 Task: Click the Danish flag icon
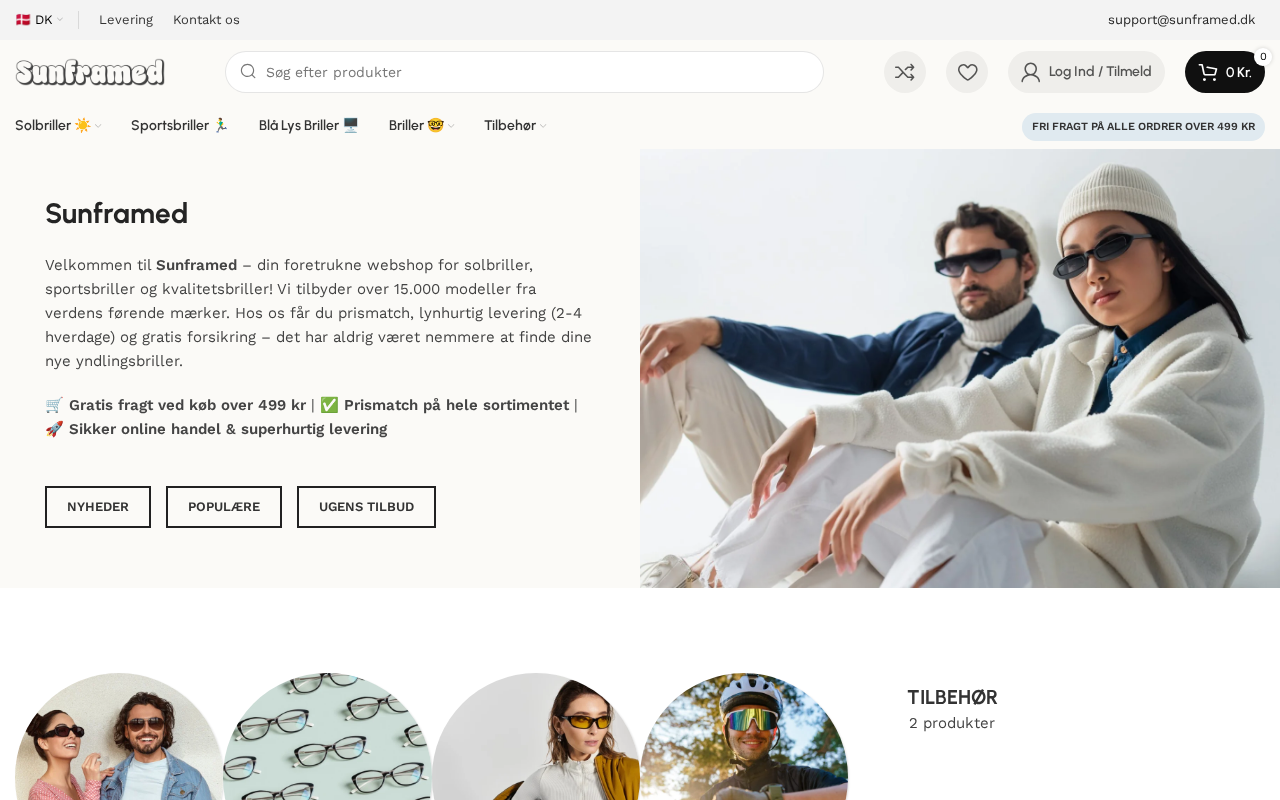pyautogui.click(x=23, y=19)
